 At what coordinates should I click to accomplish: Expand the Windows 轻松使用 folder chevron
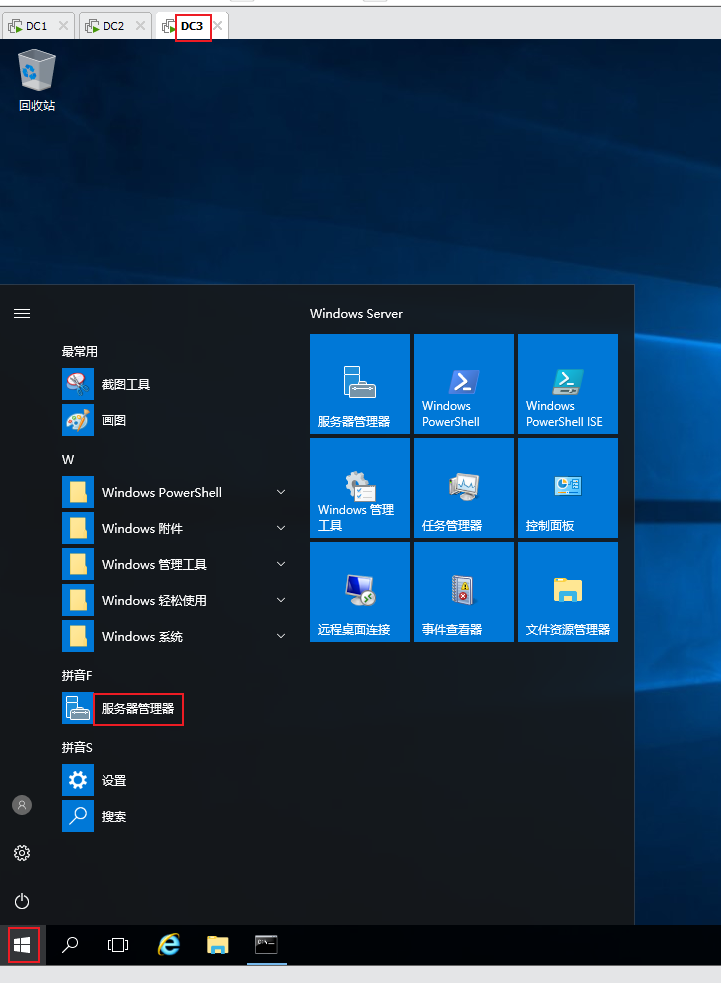click(282, 600)
